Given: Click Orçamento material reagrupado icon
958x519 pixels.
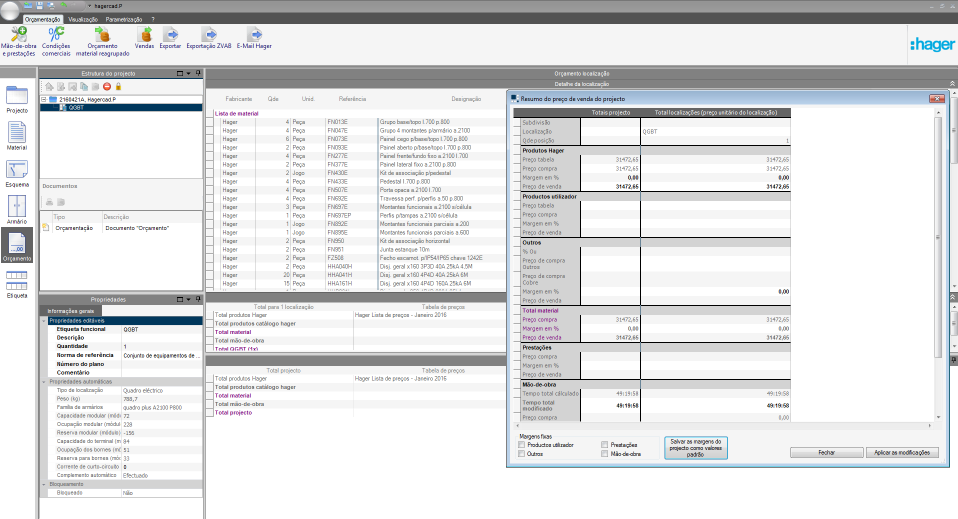Looking at the screenshot, I should [x=102, y=35].
